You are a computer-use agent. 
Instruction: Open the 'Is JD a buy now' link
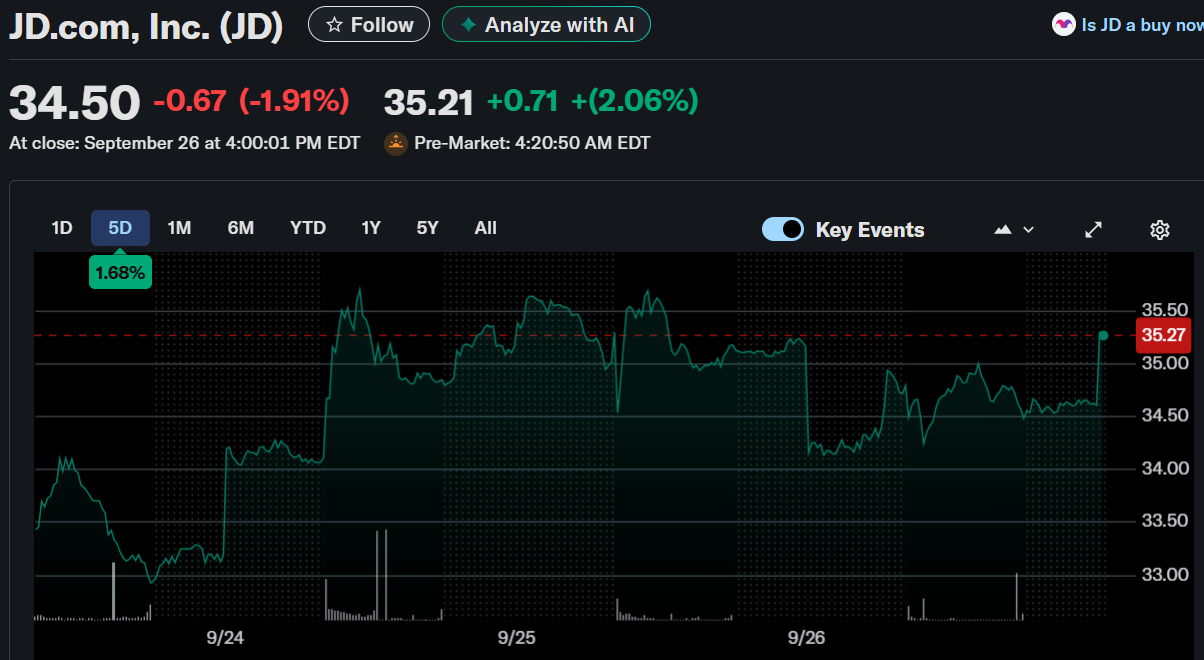pyautogui.click(x=1142, y=25)
